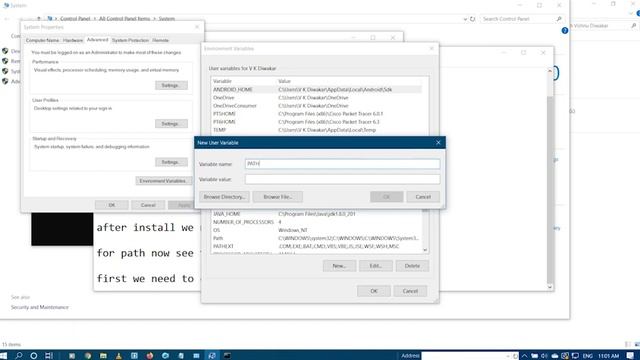
Task: Open Performance Settings button
Action: 171,85
